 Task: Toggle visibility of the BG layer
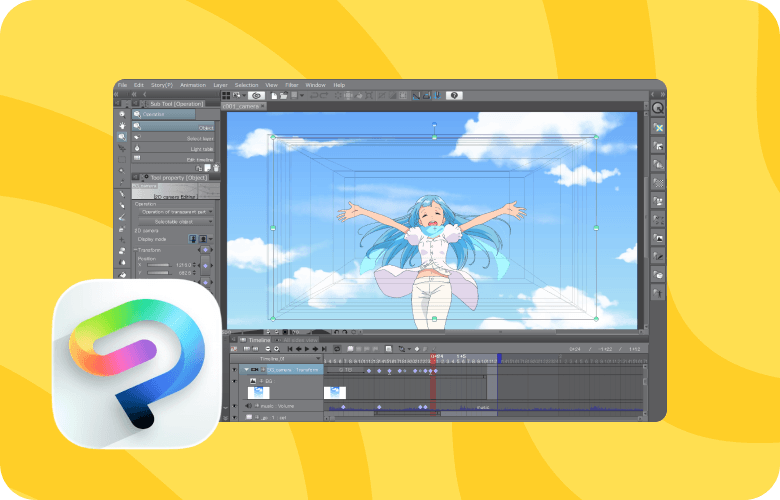tap(234, 381)
